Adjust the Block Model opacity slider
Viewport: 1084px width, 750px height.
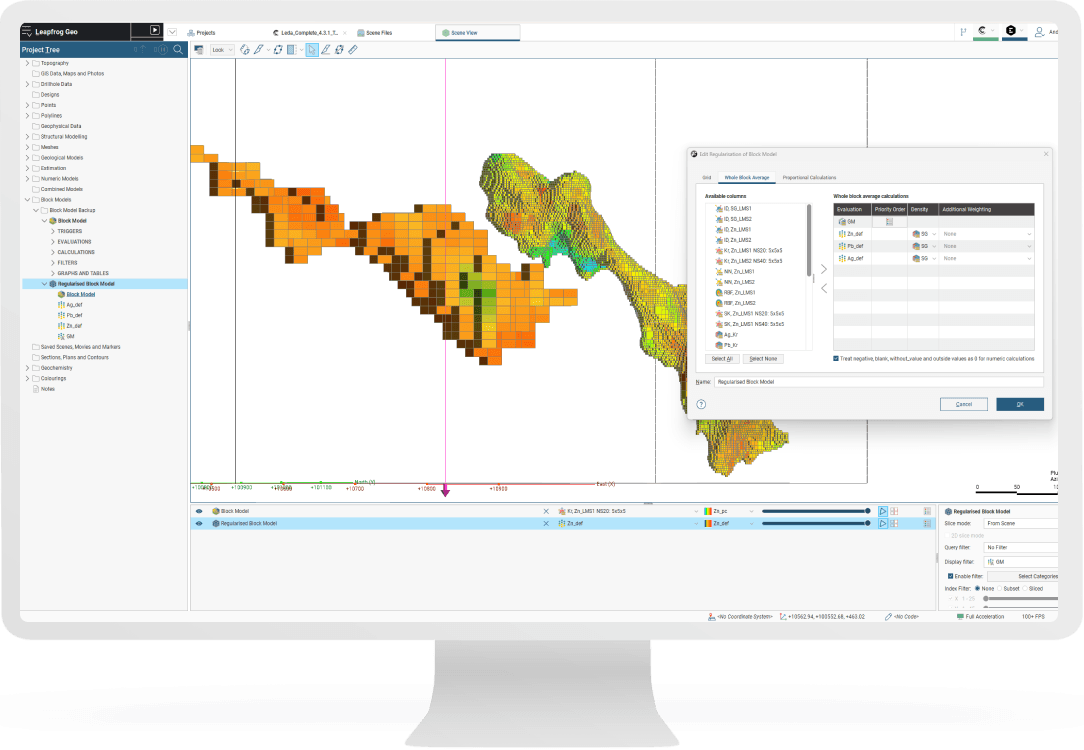816,512
